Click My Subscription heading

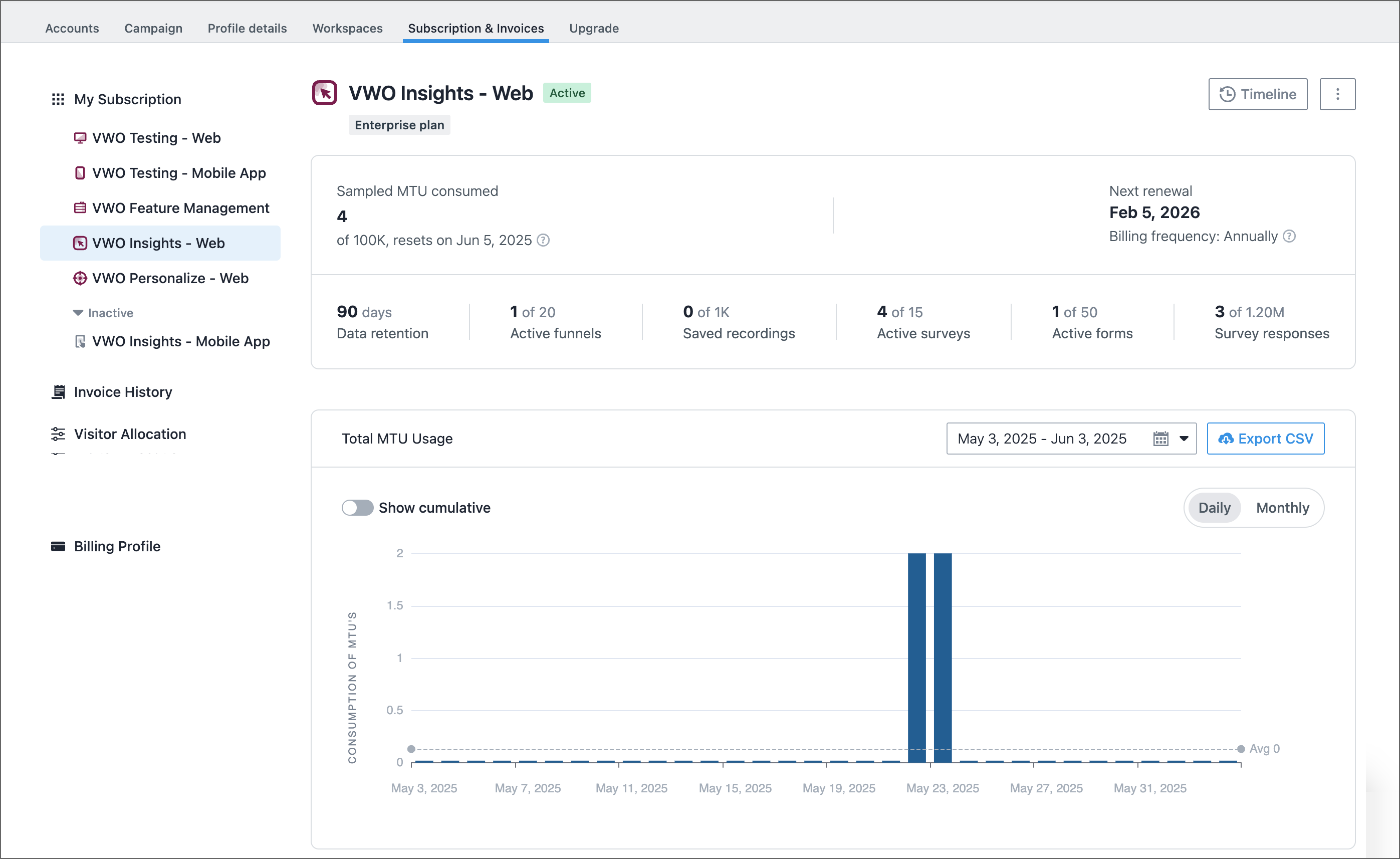point(127,99)
